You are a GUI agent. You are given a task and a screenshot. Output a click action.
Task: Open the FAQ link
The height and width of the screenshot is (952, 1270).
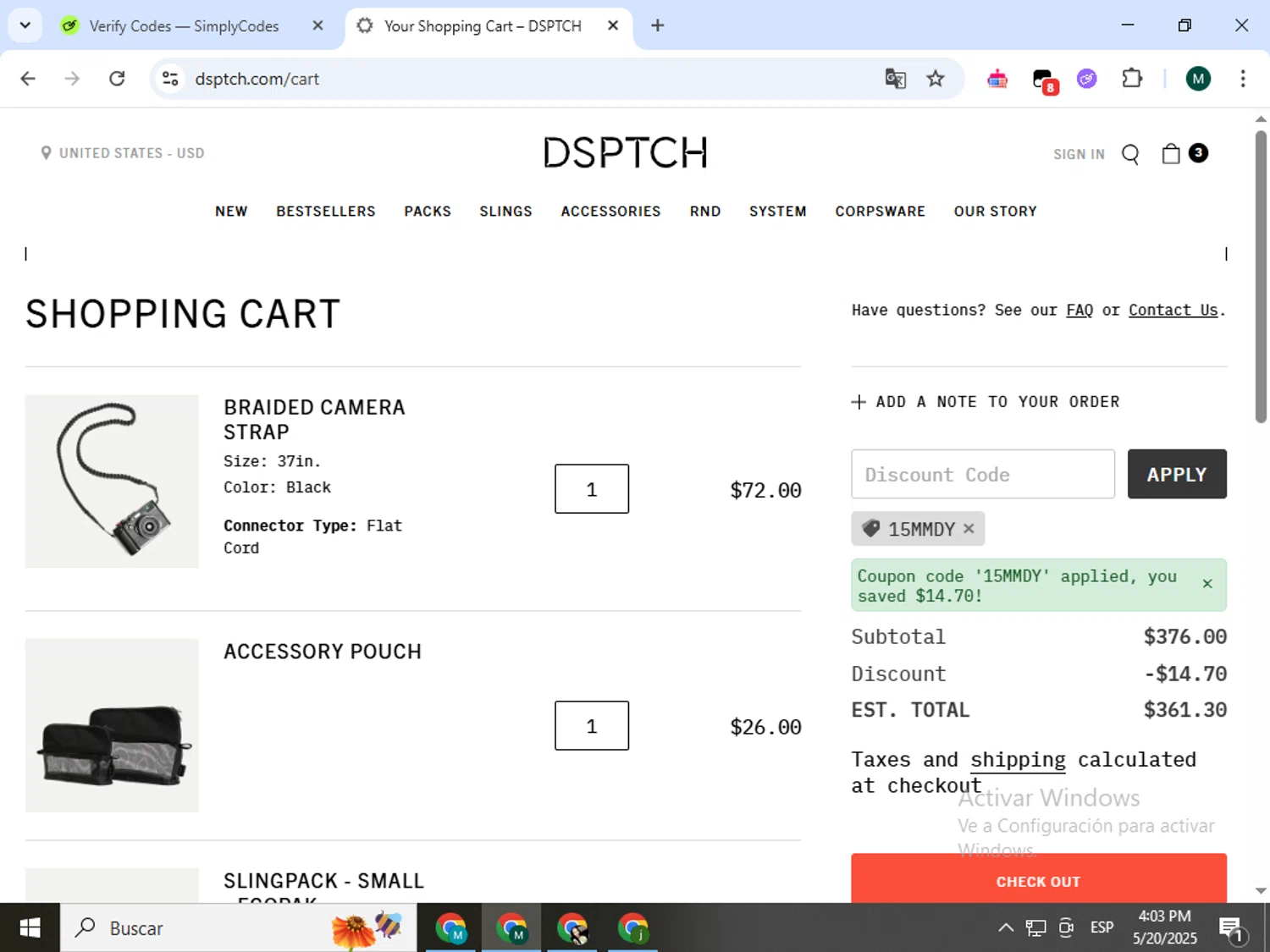(x=1079, y=311)
